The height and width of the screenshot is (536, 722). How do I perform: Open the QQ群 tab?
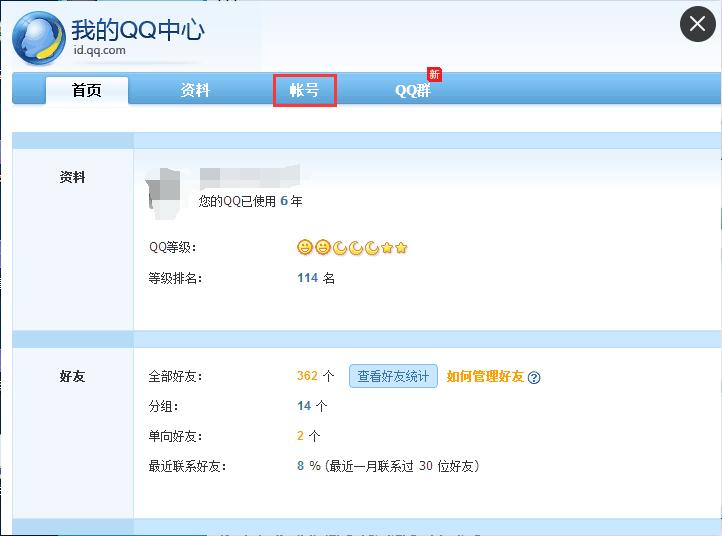413,90
